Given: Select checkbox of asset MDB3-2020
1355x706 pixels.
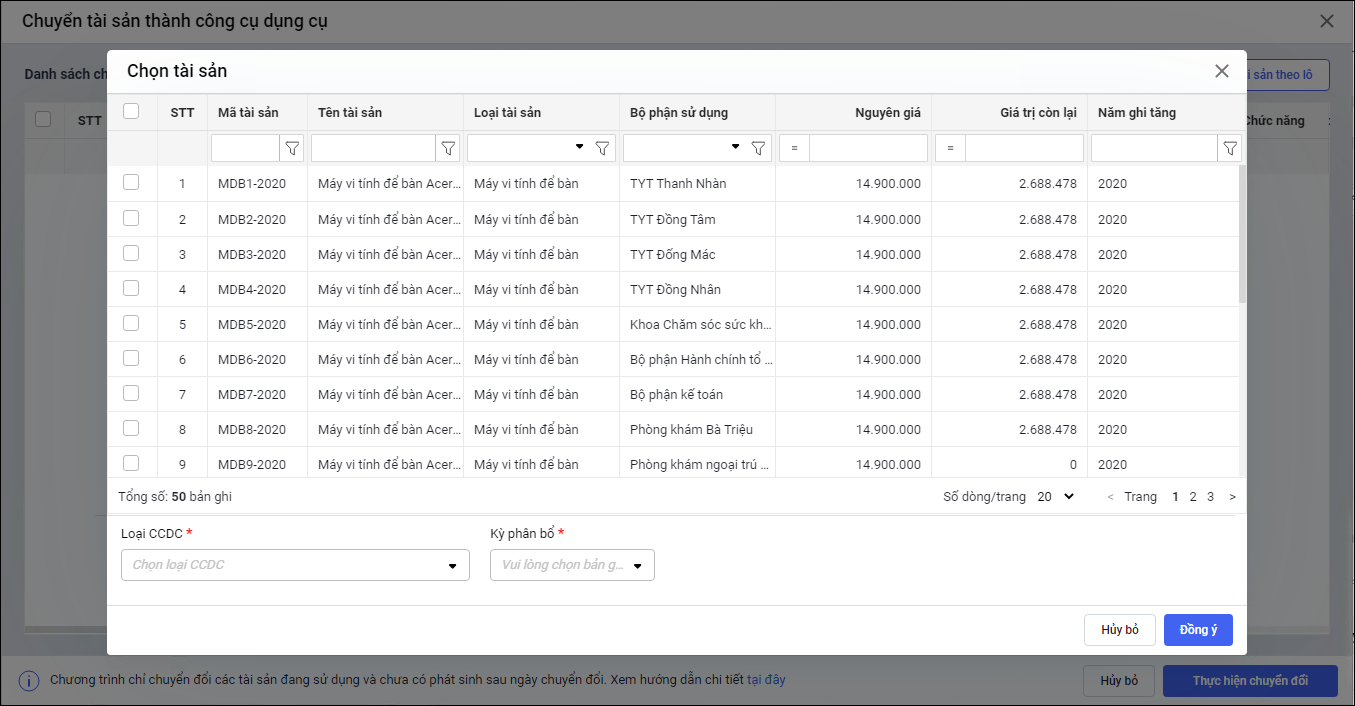Looking at the screenshot, I should (x=131, y=253).
